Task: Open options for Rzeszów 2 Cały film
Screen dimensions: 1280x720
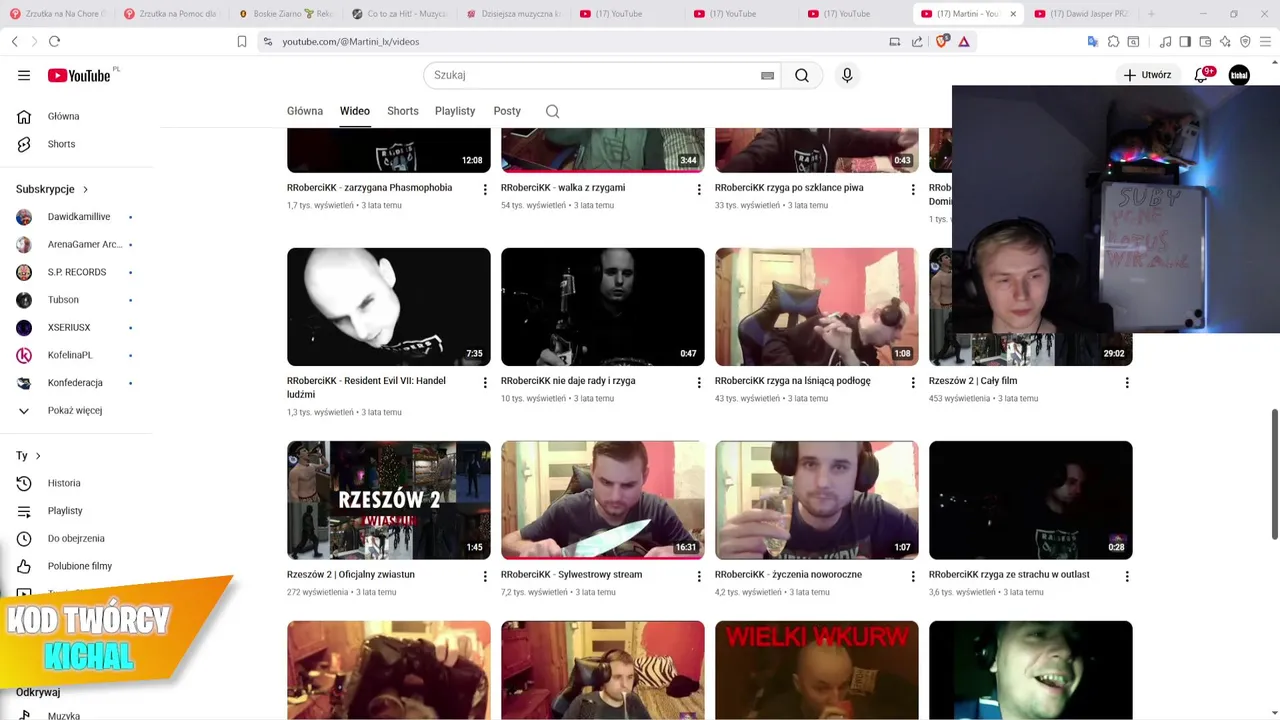Action: pyautogui.click(x=1127, y=382)
